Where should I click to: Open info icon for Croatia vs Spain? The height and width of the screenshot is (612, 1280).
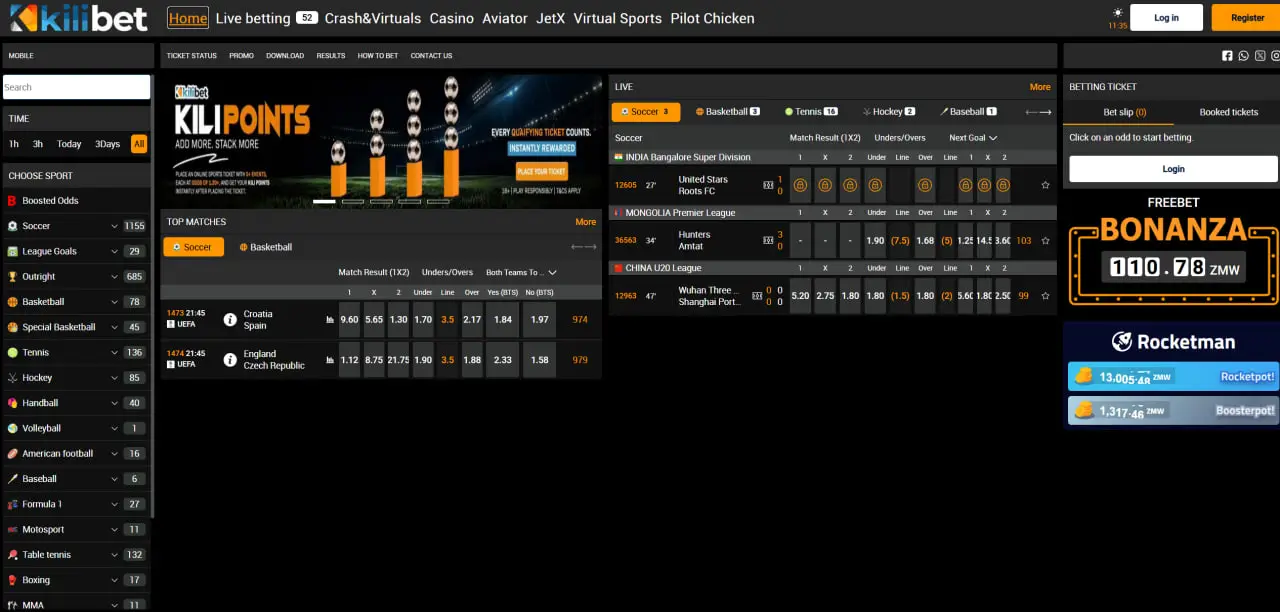click(230, 320)
